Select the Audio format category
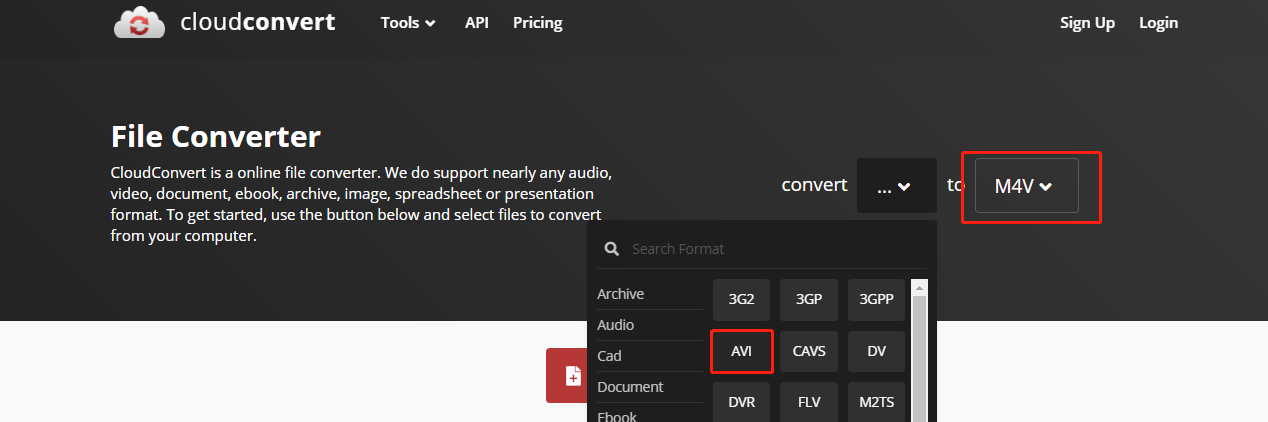The height and width of the screenshot is (422, 1268). pyautogui.click(x=616, y=325)
